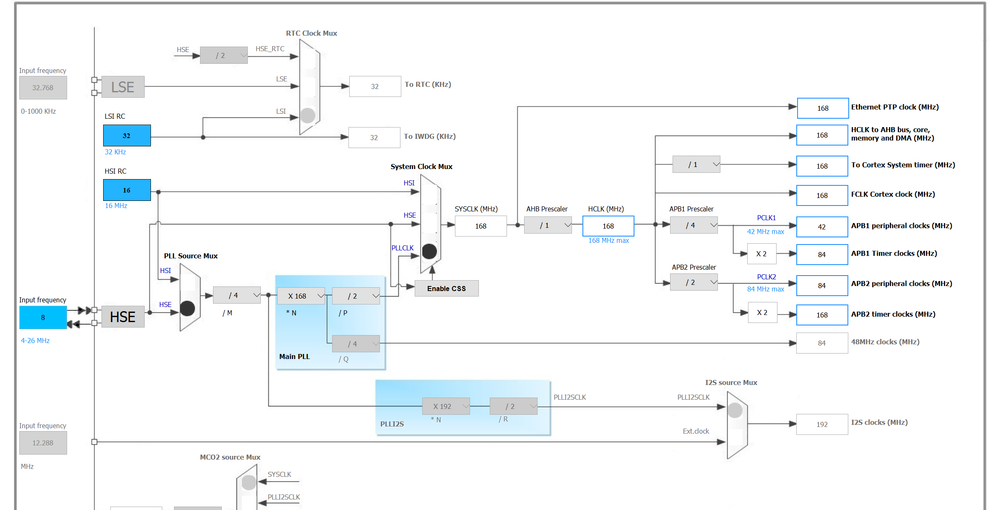Edit the HSE input frequency field
The height and width of the screenshot is (510, 998).
[43, 318]
